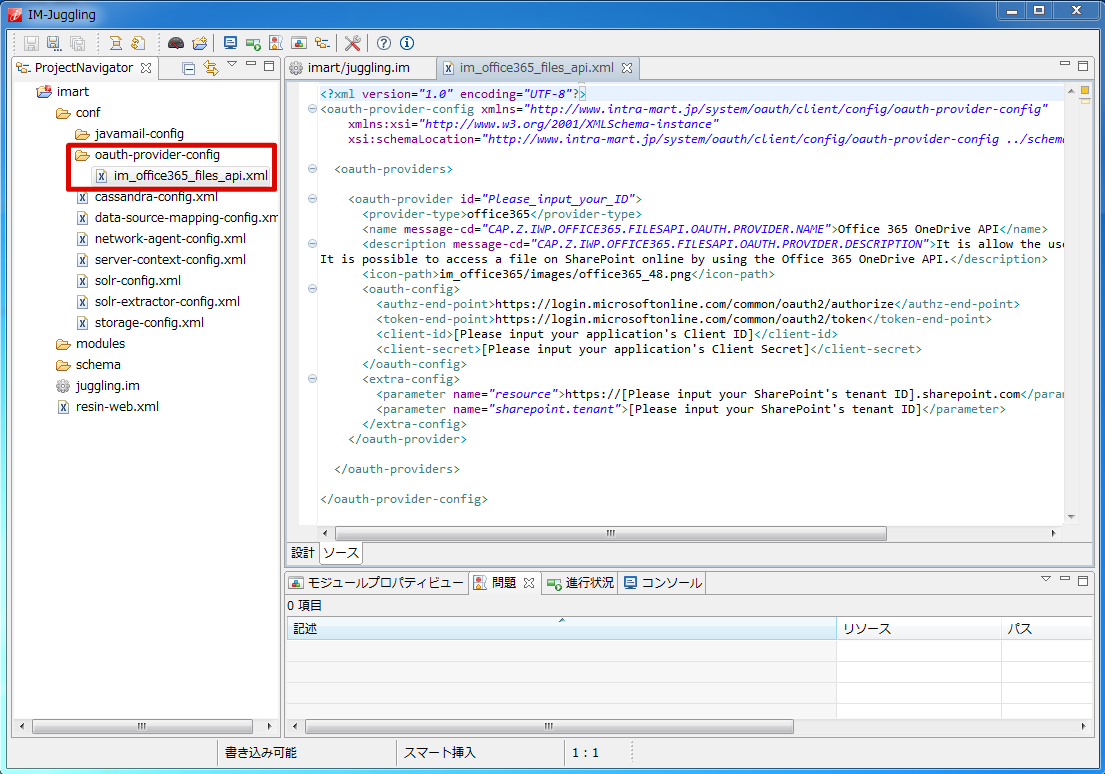Select solr-config.xml file

129,281
